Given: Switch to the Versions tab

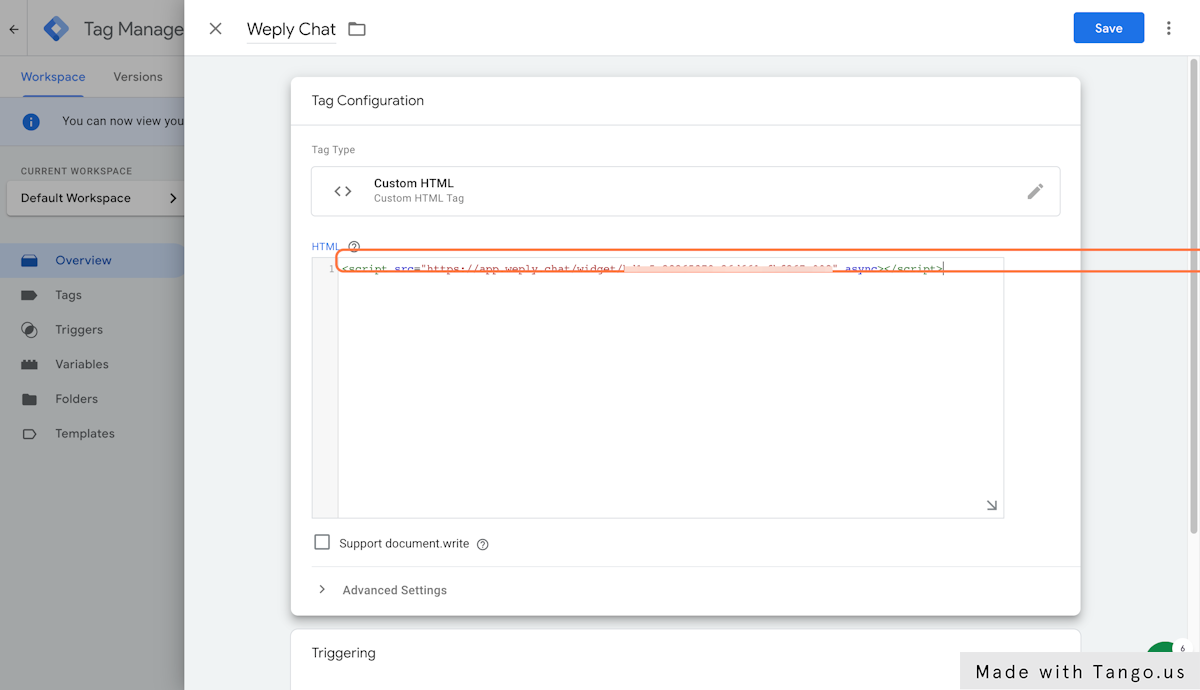Looking at the screenshot, I should tap(138, 77).
